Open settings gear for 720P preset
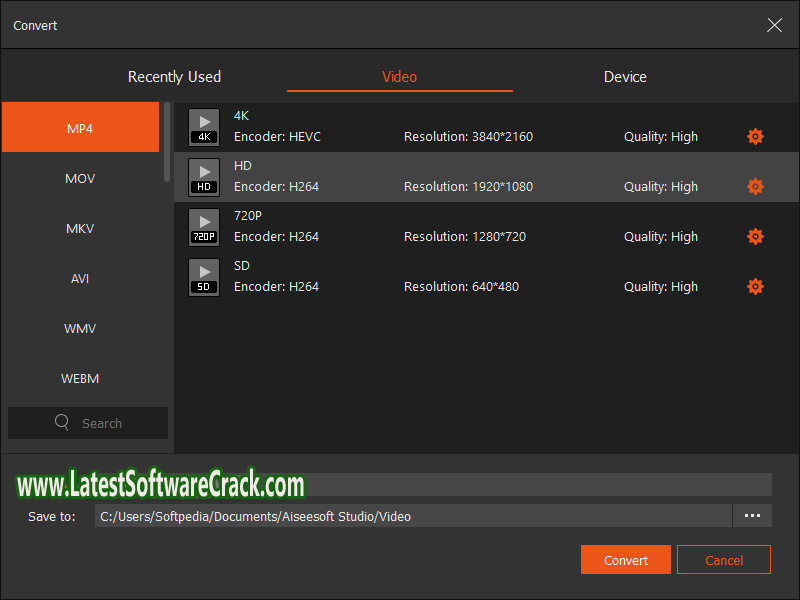 [755, 237]
